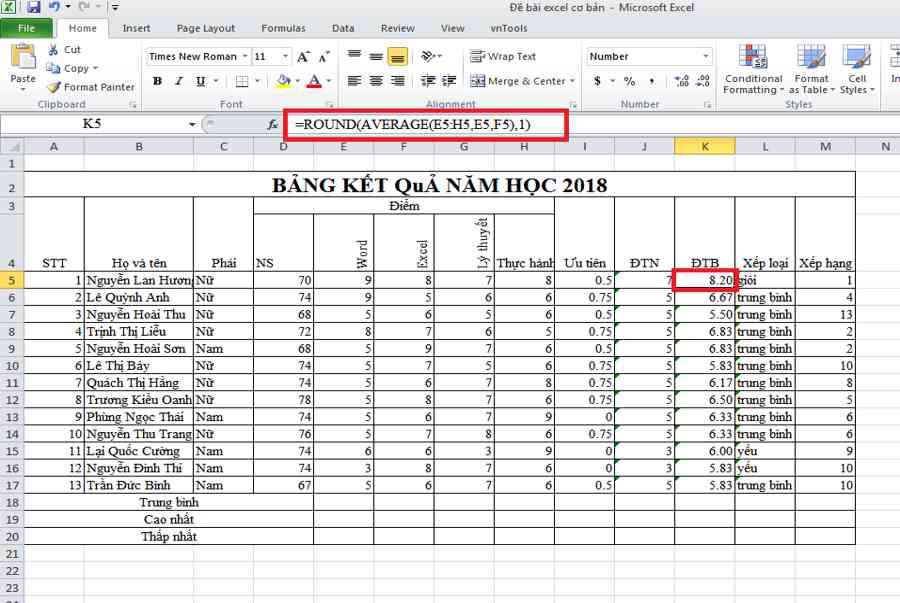Open the File tab
The width and height of the screenshot is (900, 603).
point(26,28)
